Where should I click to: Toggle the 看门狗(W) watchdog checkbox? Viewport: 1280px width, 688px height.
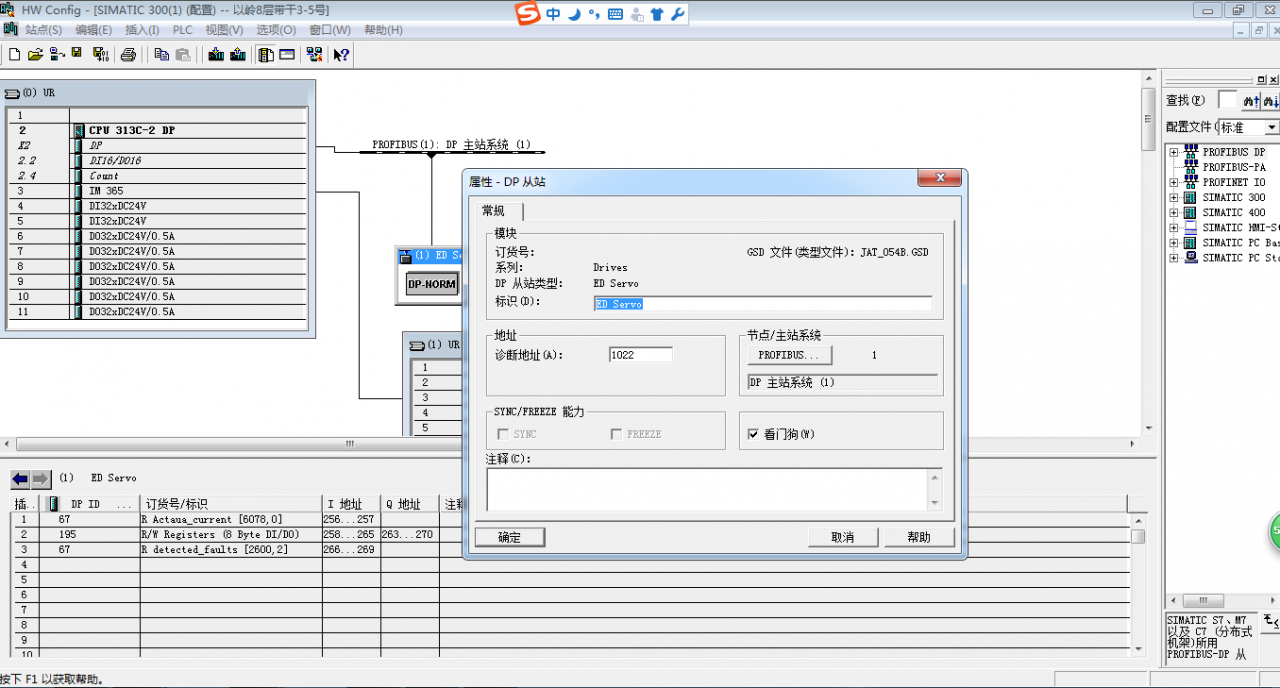coord(753,434)
